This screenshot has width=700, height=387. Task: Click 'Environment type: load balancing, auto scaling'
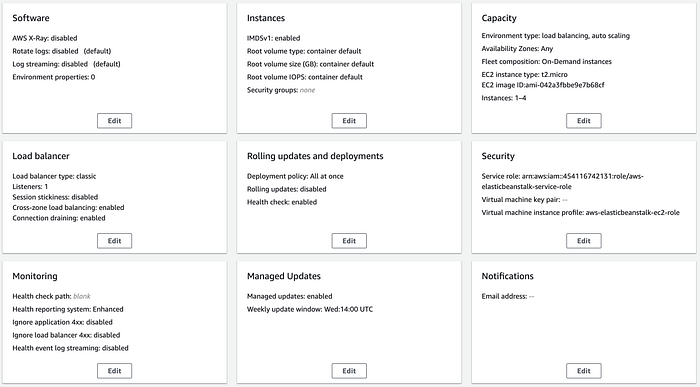[x=555, y=36]
